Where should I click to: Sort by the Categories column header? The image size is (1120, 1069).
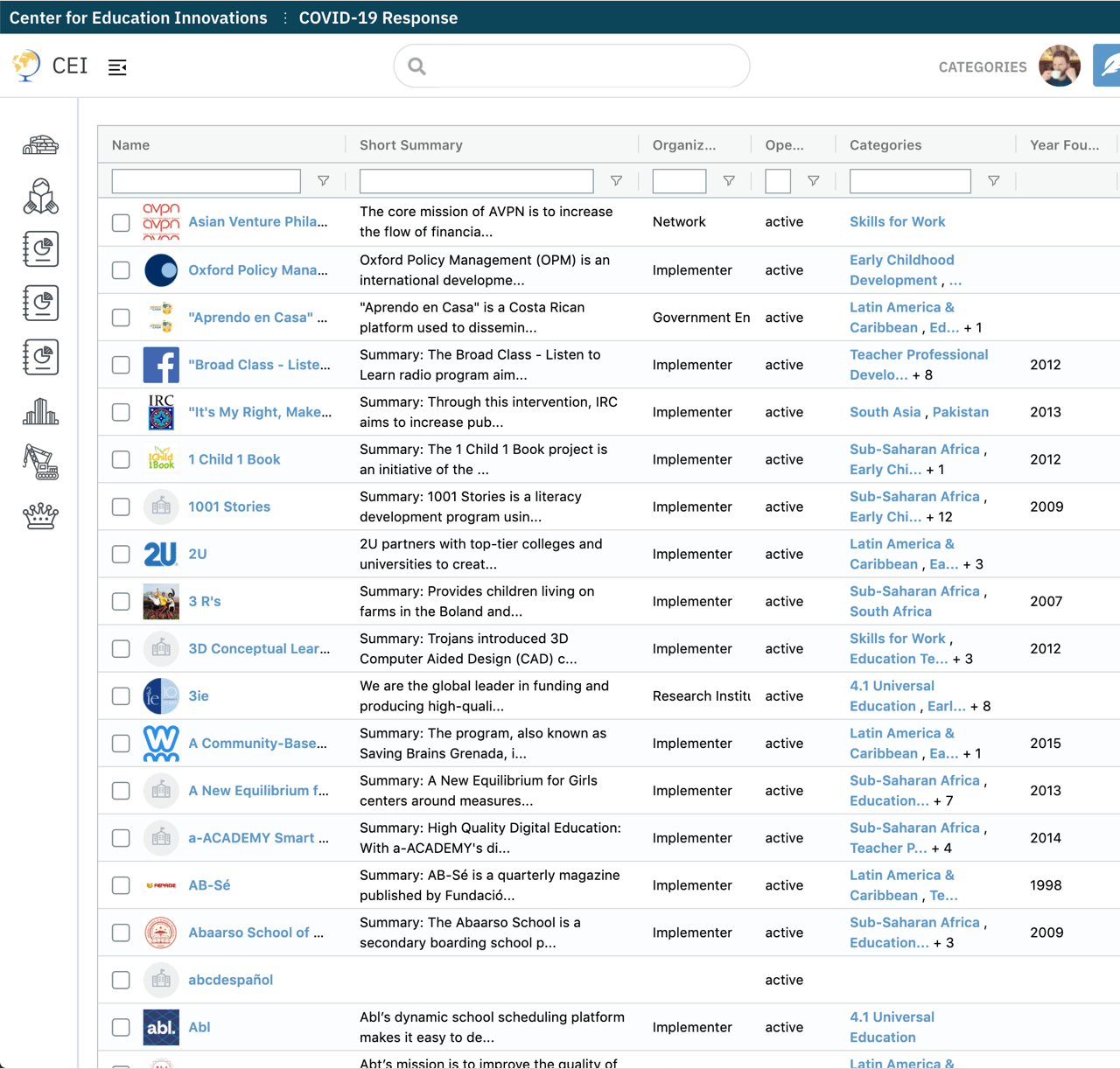click(885, 145)
